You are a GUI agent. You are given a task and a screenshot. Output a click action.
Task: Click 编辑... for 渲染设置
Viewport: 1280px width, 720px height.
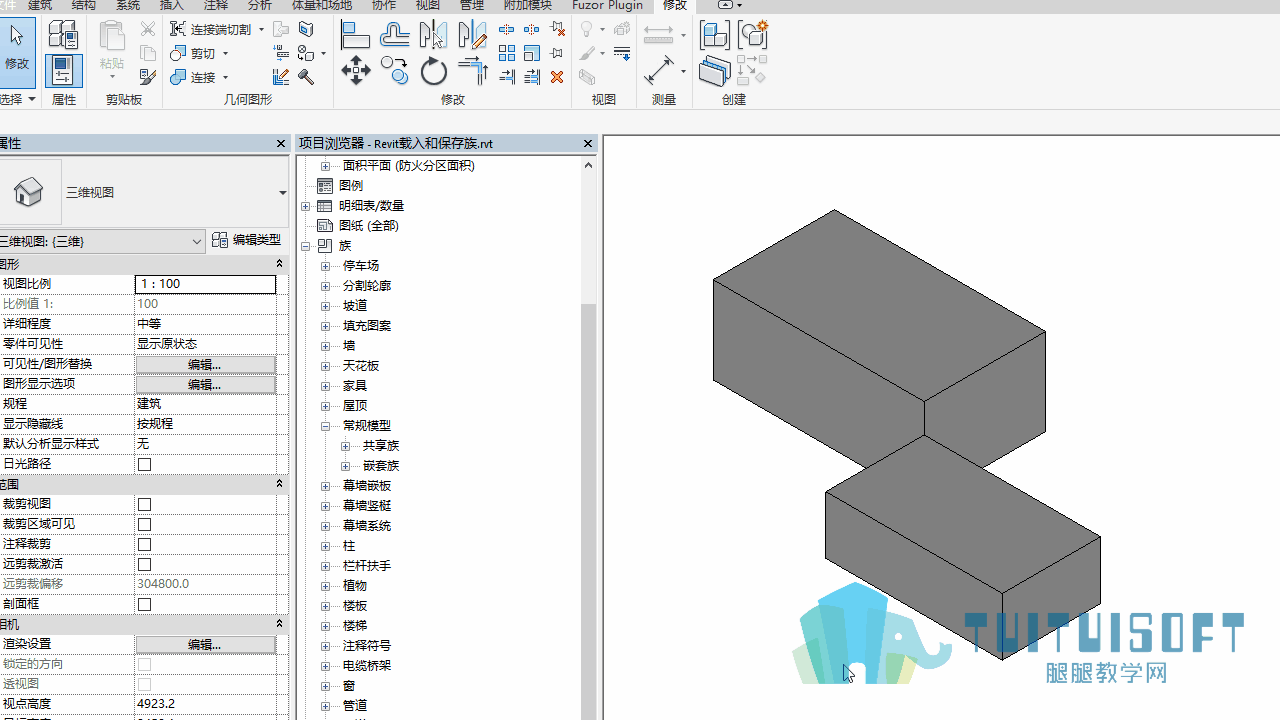(205, 644)
